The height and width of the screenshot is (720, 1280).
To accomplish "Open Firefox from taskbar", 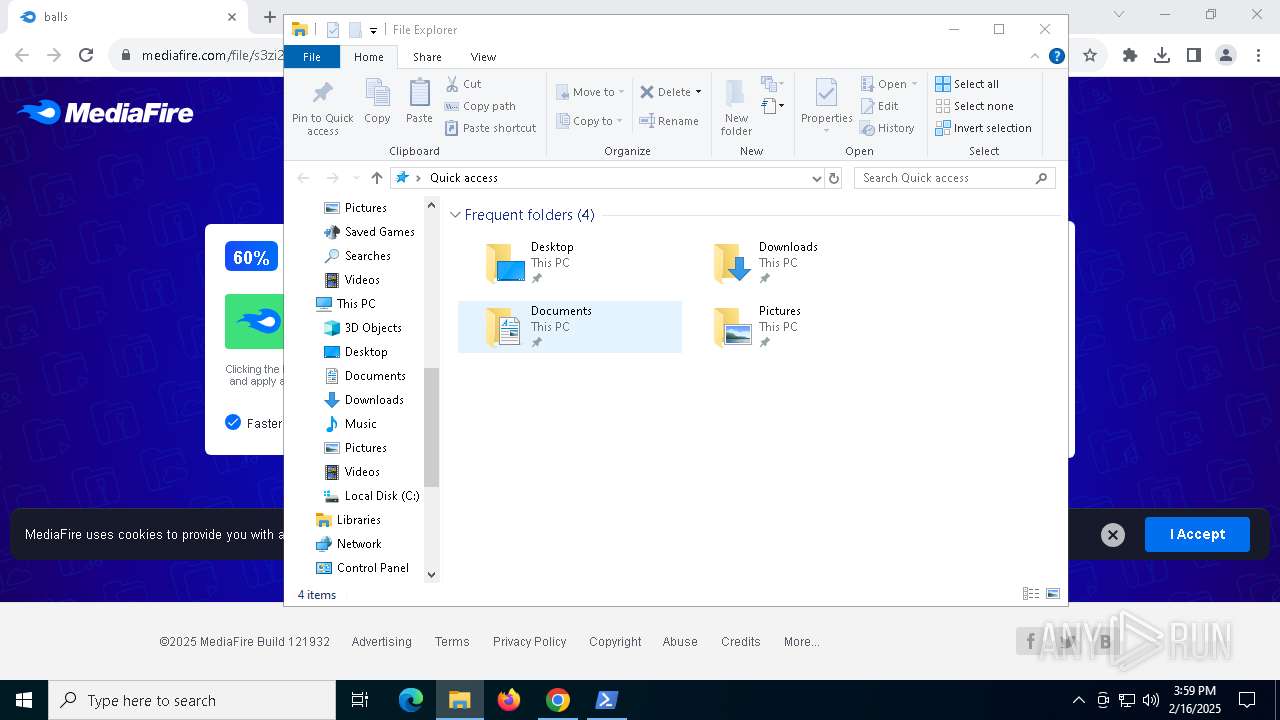I will 509,700.
